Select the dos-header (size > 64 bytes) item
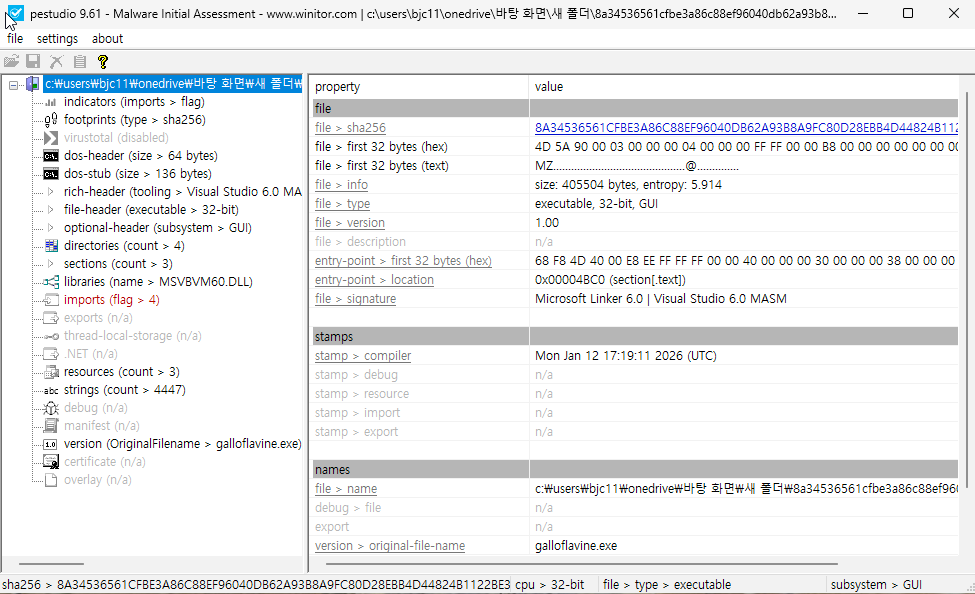This screenshot has height=594, width=975. pyautogui.click(x=140, y=156)
